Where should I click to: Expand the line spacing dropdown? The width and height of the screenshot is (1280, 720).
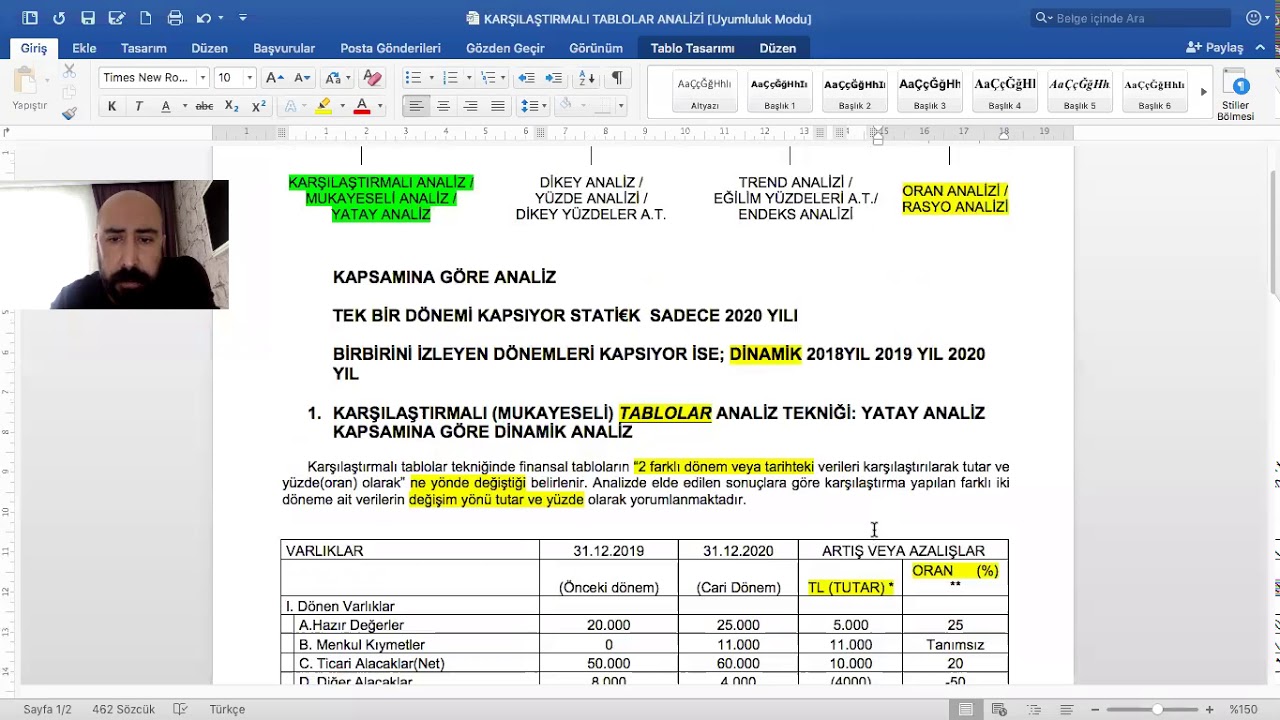click(x=544, y=106)
